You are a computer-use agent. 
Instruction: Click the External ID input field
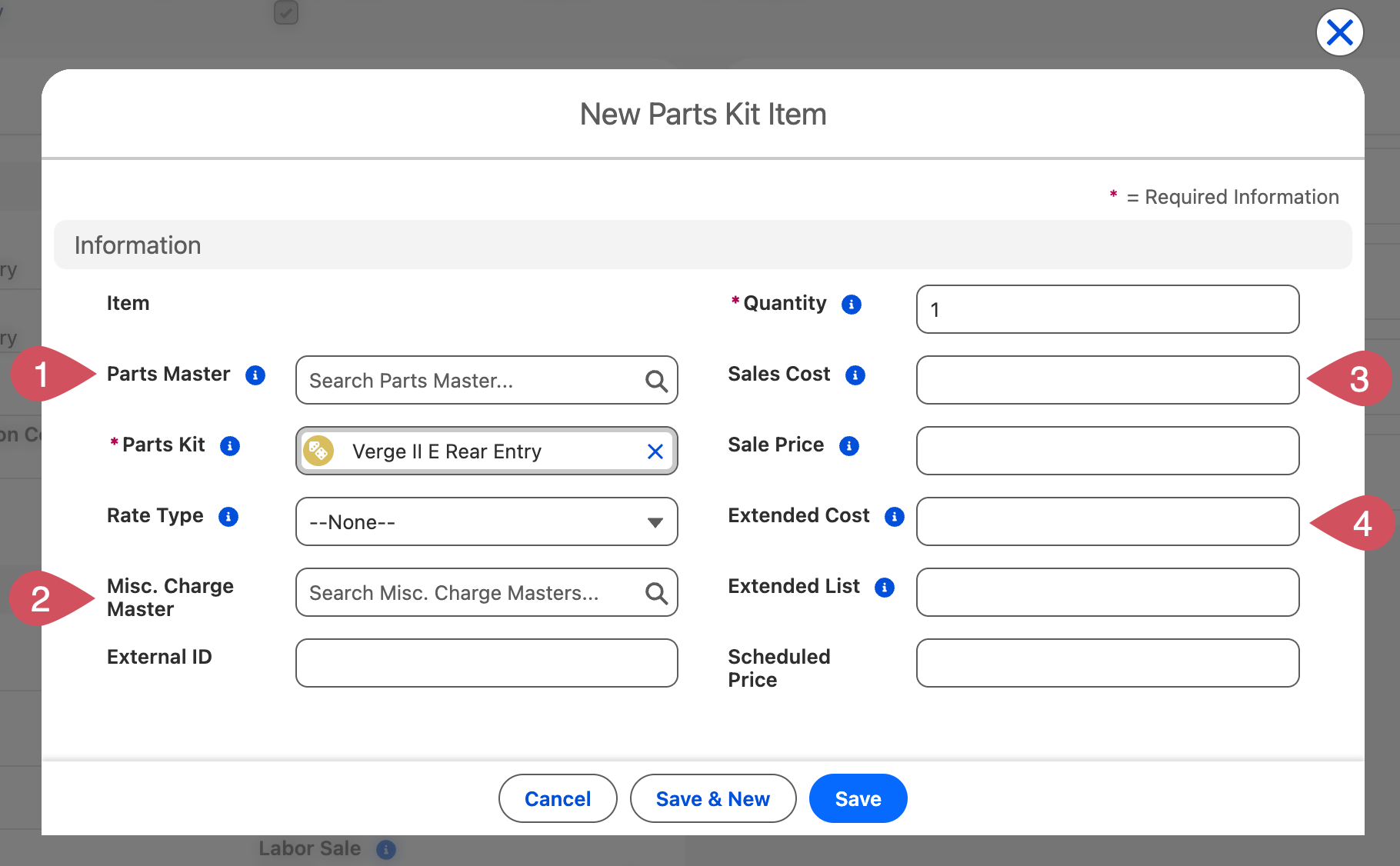(x=487, y=663)
